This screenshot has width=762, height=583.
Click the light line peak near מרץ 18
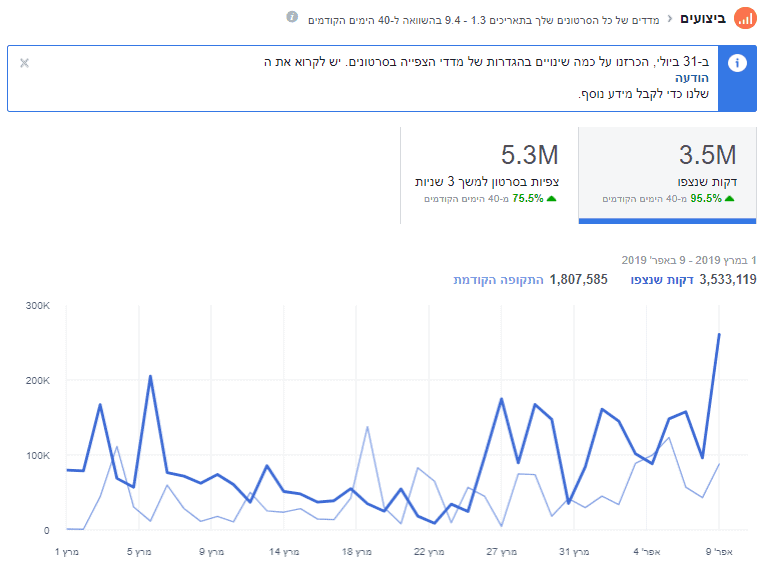click(367, 427)
